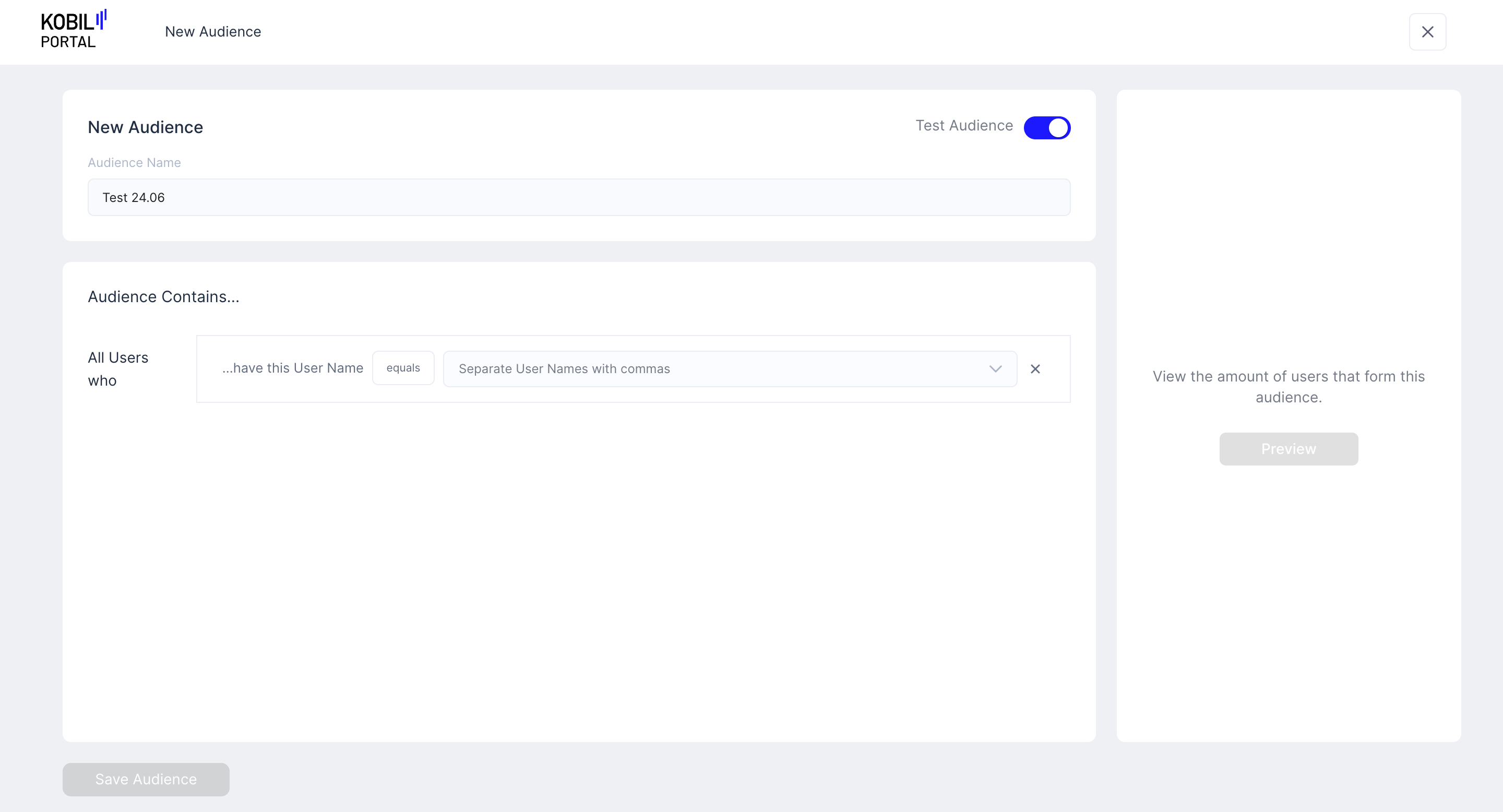Image resolution: width=1503 pixels, height=812 pixels.
Task: Open the '...have this User Name' attribute selector
Action: pos(293,368)
